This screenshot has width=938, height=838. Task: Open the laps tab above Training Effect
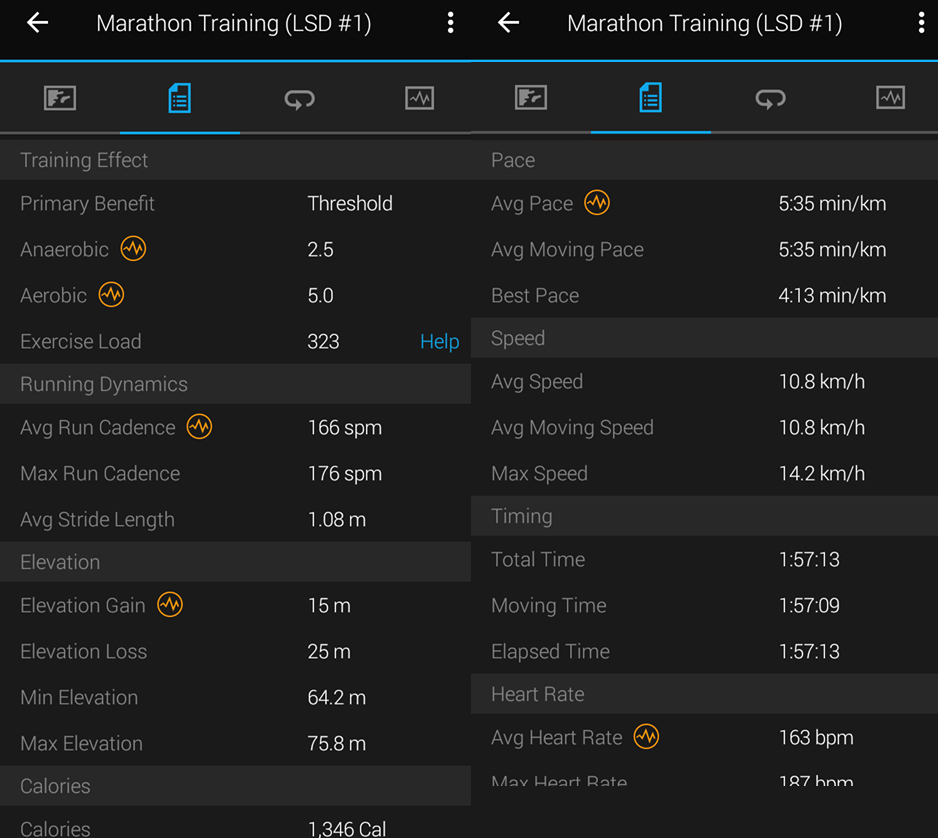(x=299, y=98)
